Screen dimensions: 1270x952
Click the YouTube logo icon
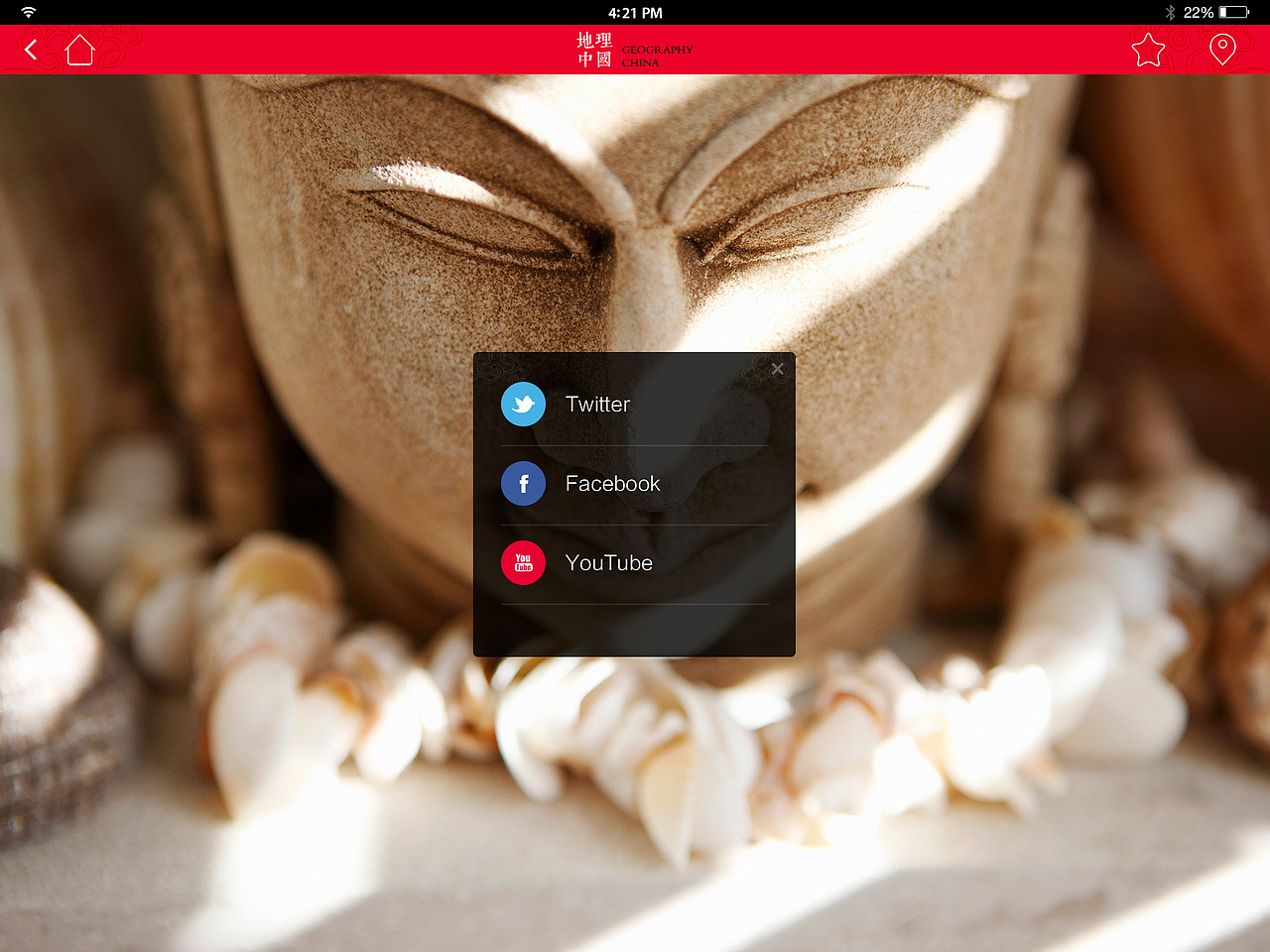(x=523, y=562)
